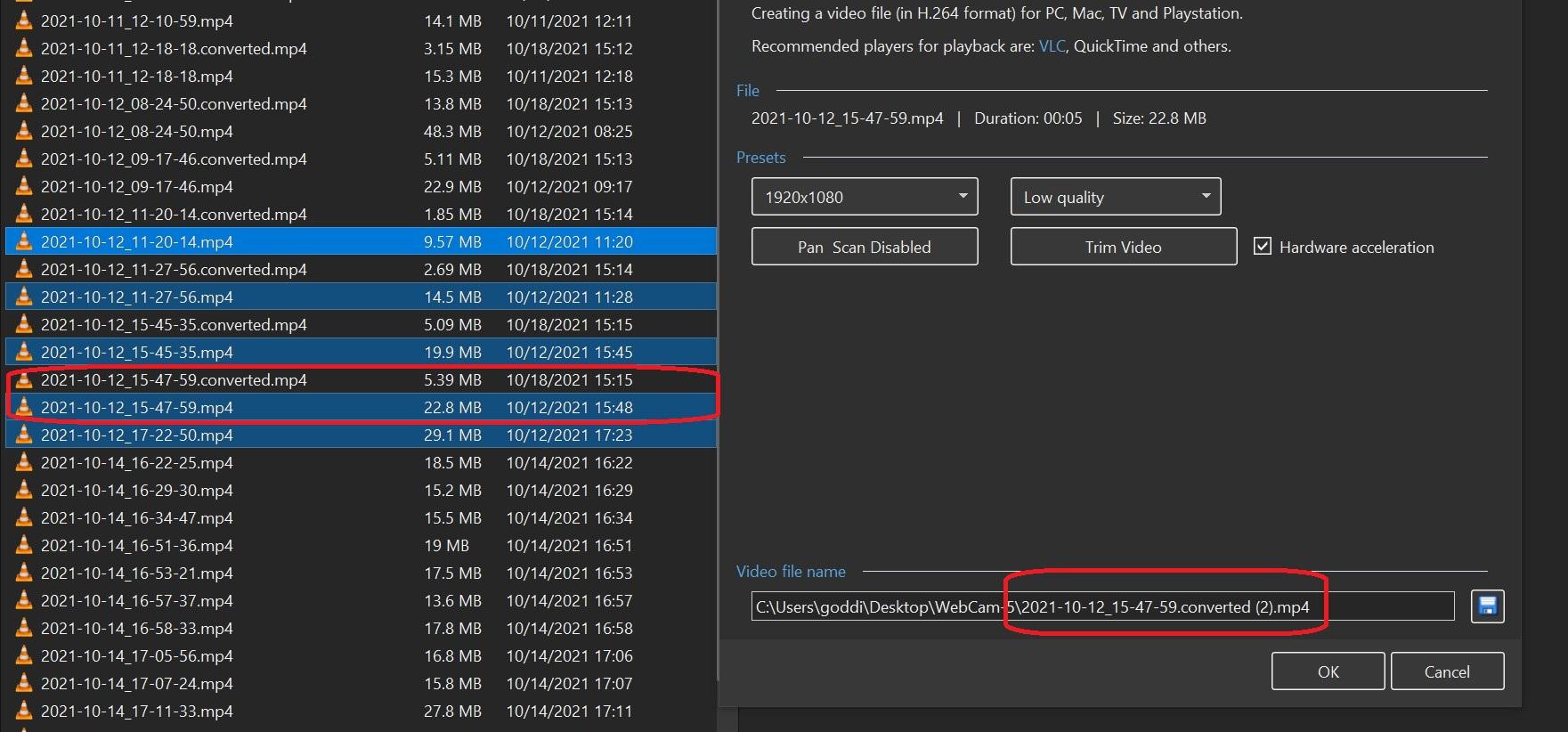Click VLC icon of 2021-10-12_08-24-50.converted.mp4
The width and height of the screenshot is (1568, 732).
point(24,103)
